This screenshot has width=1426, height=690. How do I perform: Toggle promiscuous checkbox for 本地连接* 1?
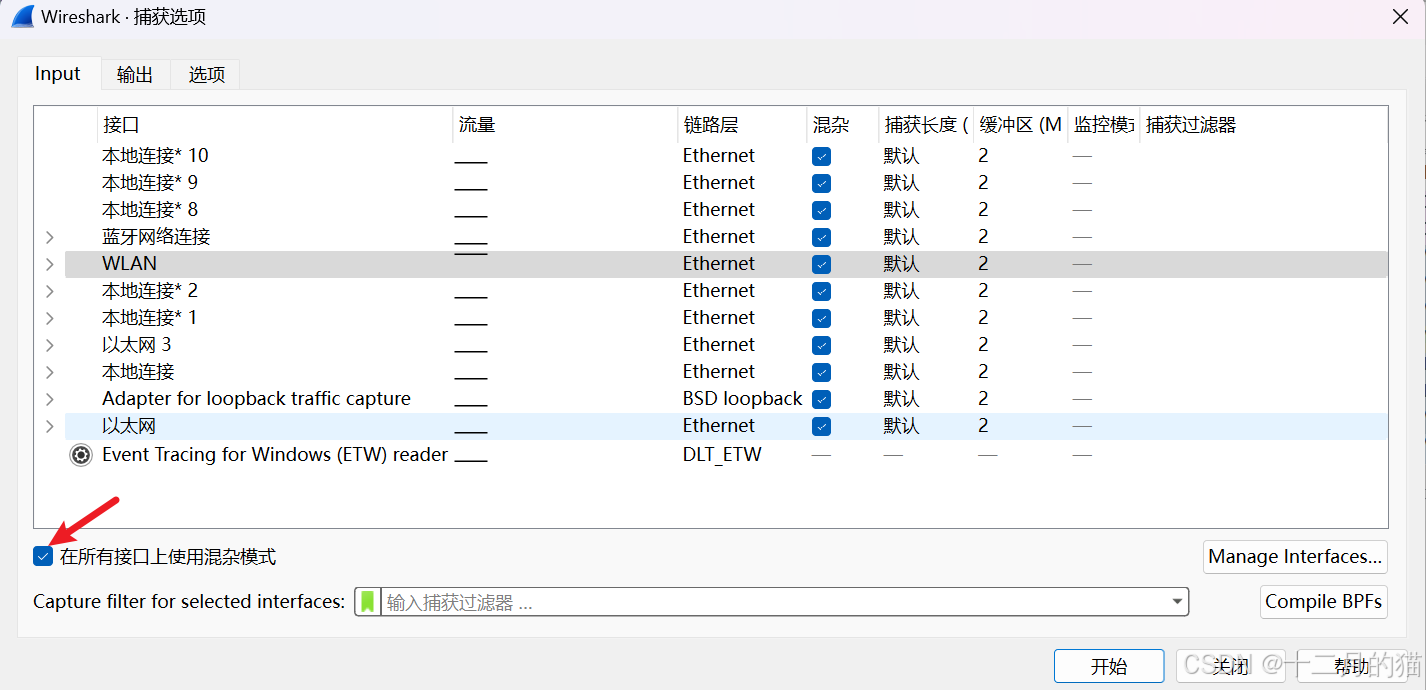point(821,318)
